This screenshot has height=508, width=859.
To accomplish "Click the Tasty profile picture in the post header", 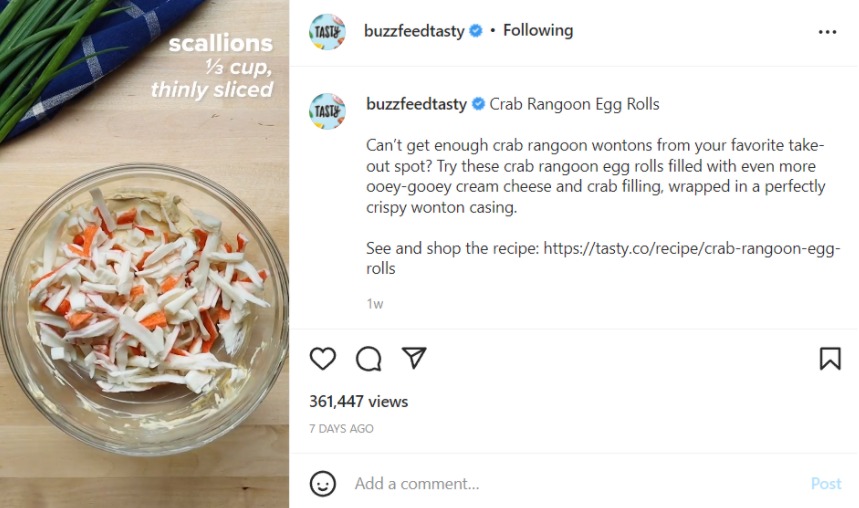I will (327, 32).
